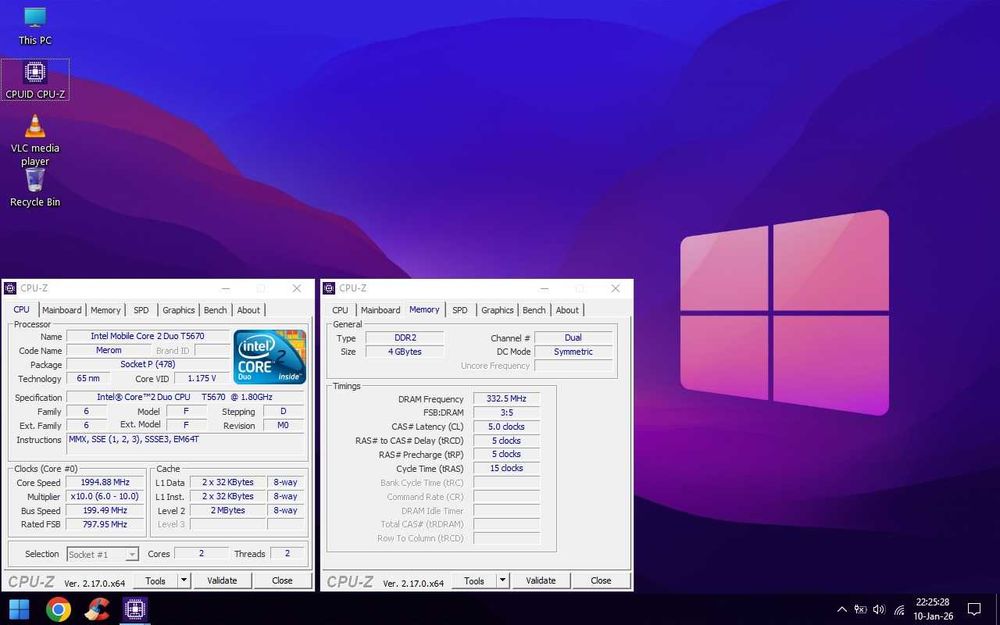
Task: Switch to Memory tab in left CPU-Z window
Action: tap(105, 310)
